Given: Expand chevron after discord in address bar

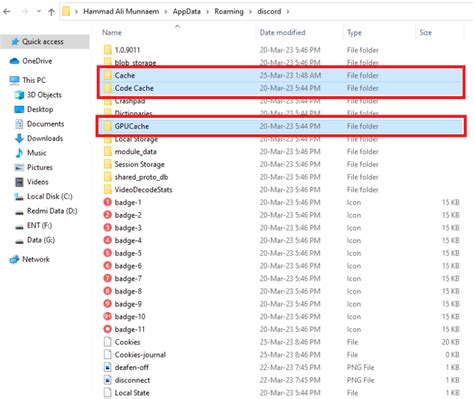Looking at the screenshot, I should coord(288,12).
